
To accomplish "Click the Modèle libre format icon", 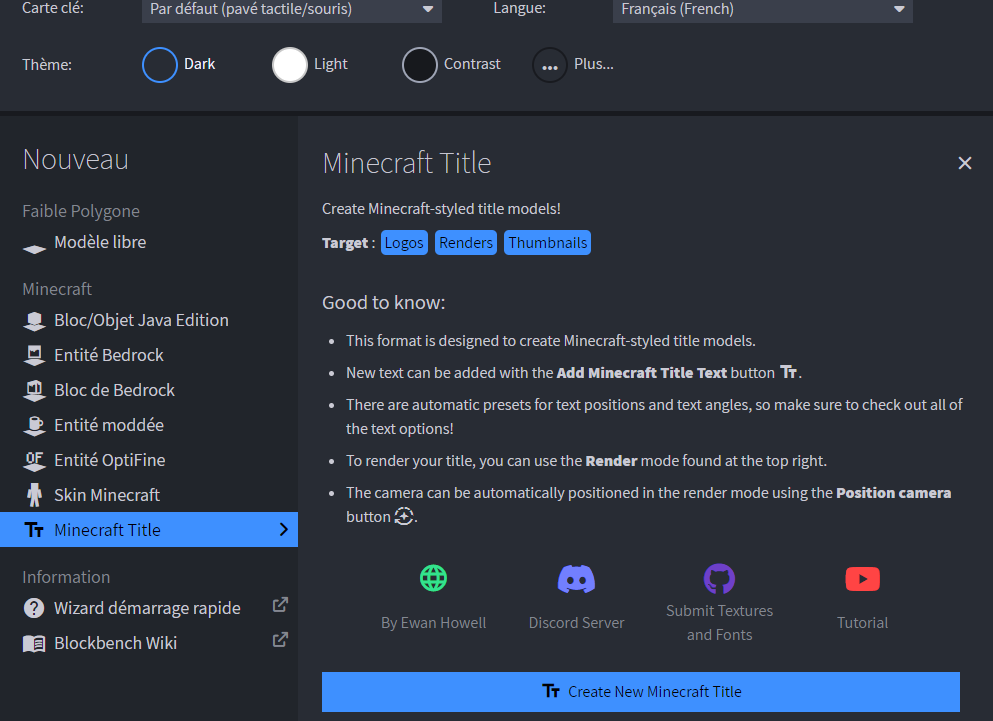I will (34, 249).
